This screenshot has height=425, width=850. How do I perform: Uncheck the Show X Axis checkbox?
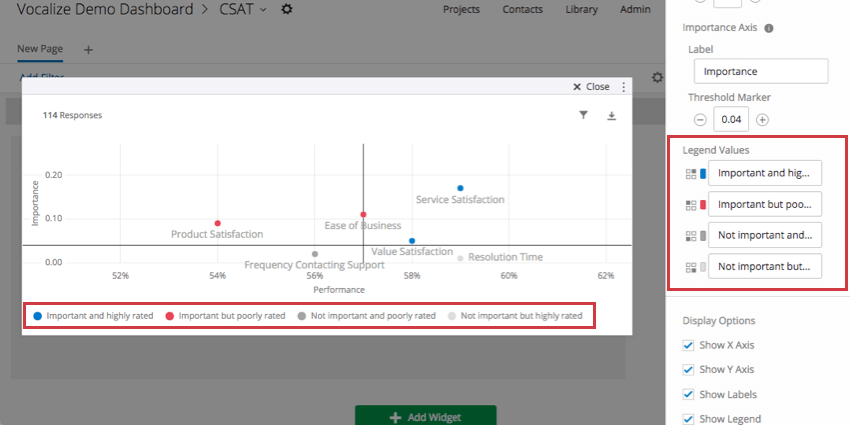688,345
